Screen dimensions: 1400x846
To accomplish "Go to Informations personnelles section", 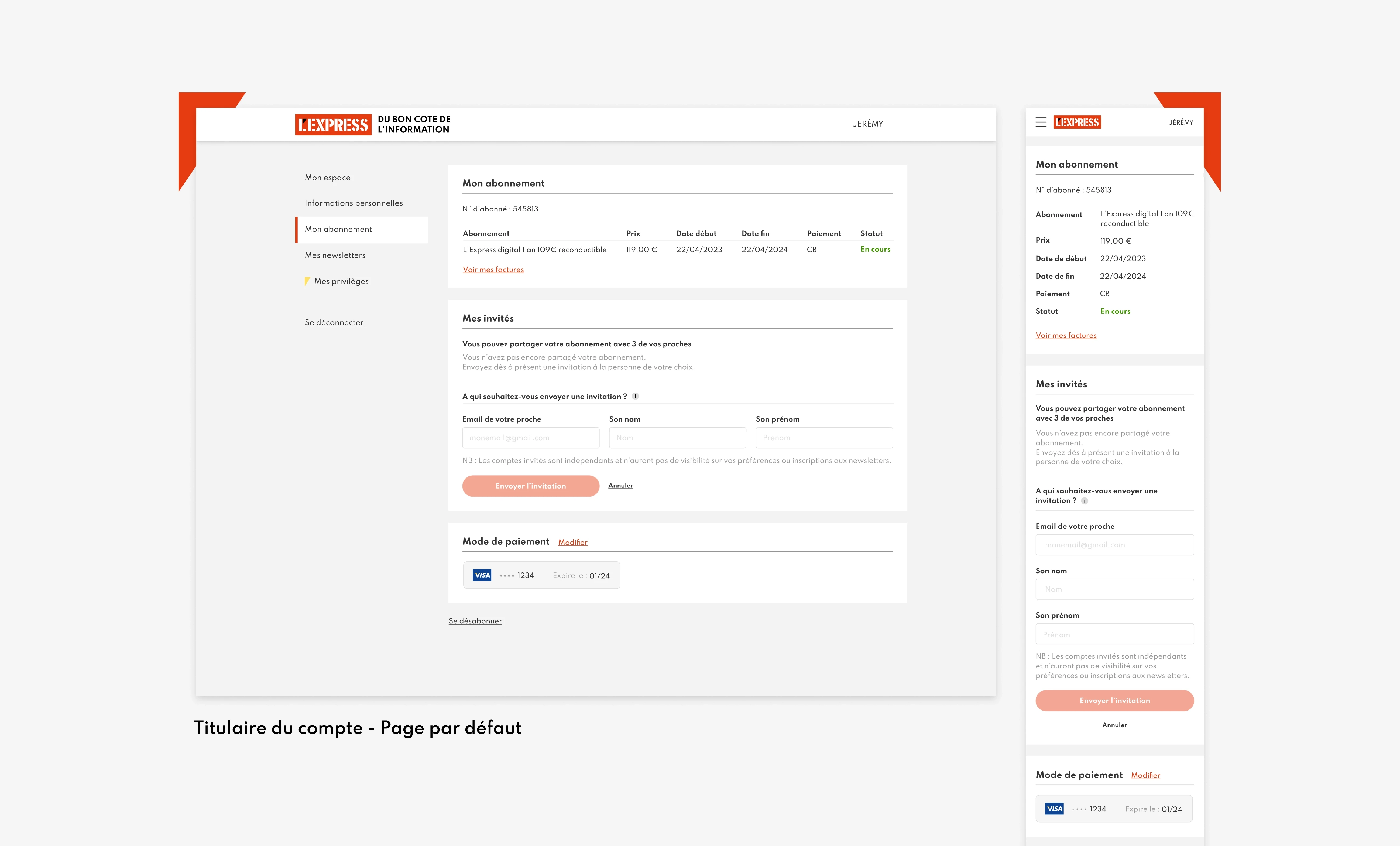I will pos(354,203).
